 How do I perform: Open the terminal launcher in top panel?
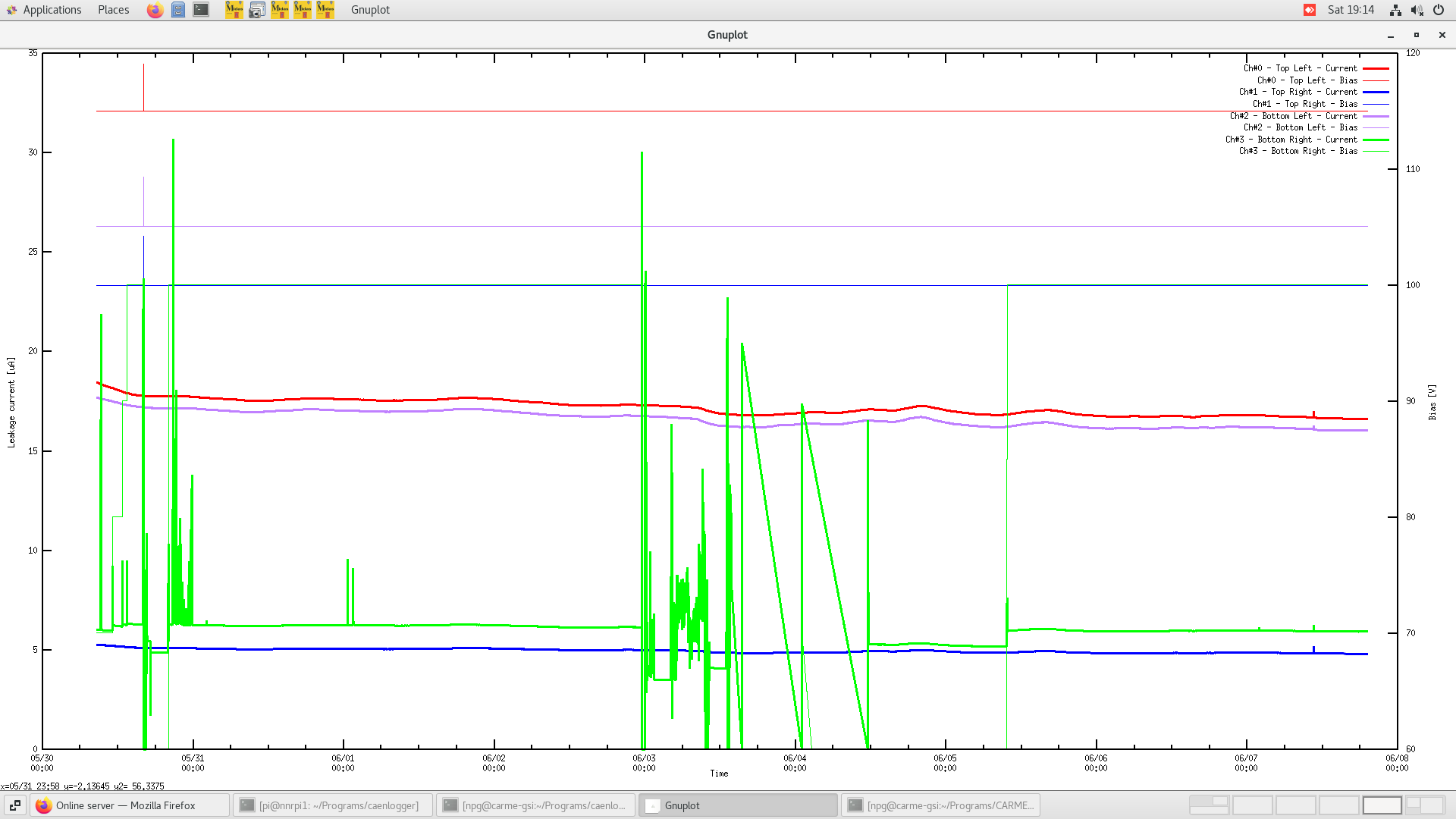(201, 10)
